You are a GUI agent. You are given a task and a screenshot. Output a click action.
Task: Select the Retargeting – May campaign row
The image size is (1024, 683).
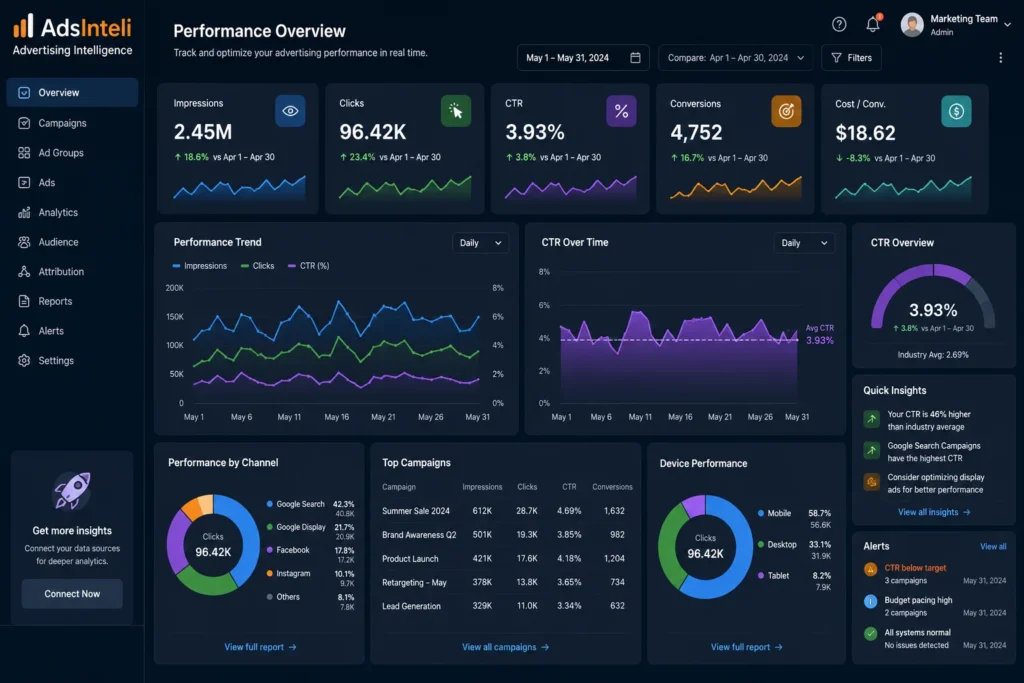tap(505, 582)
